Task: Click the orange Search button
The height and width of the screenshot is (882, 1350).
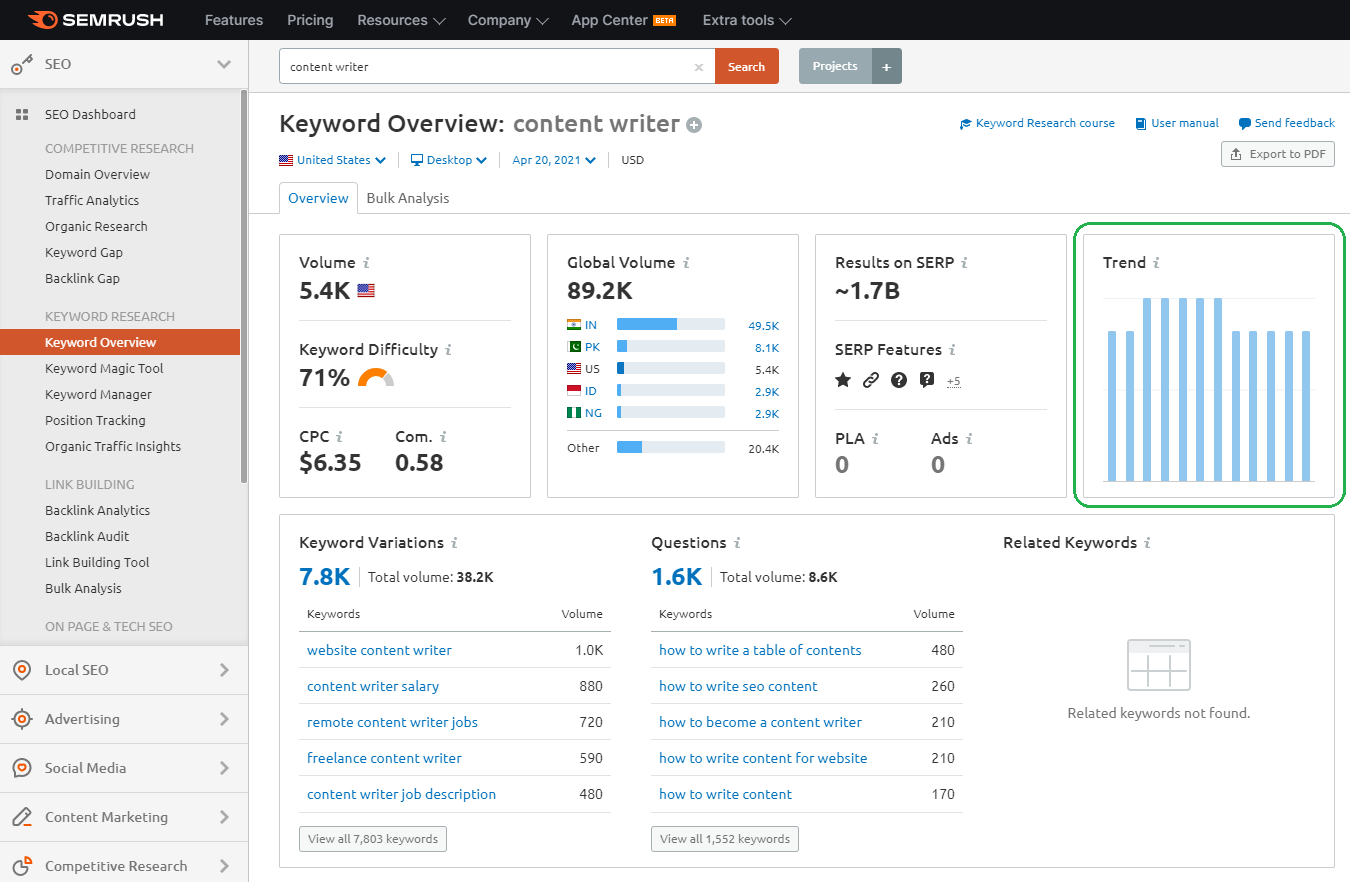Action: (747, 67)
